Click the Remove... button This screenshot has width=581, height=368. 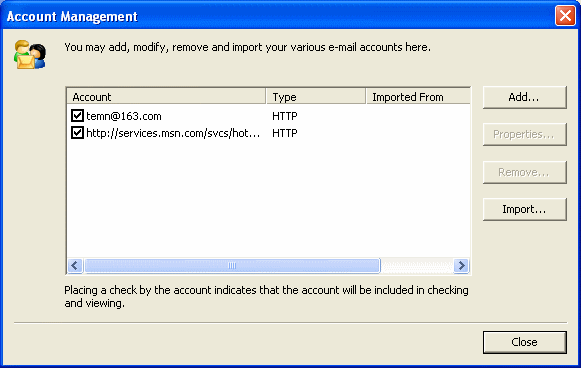[x=524, y=172]
